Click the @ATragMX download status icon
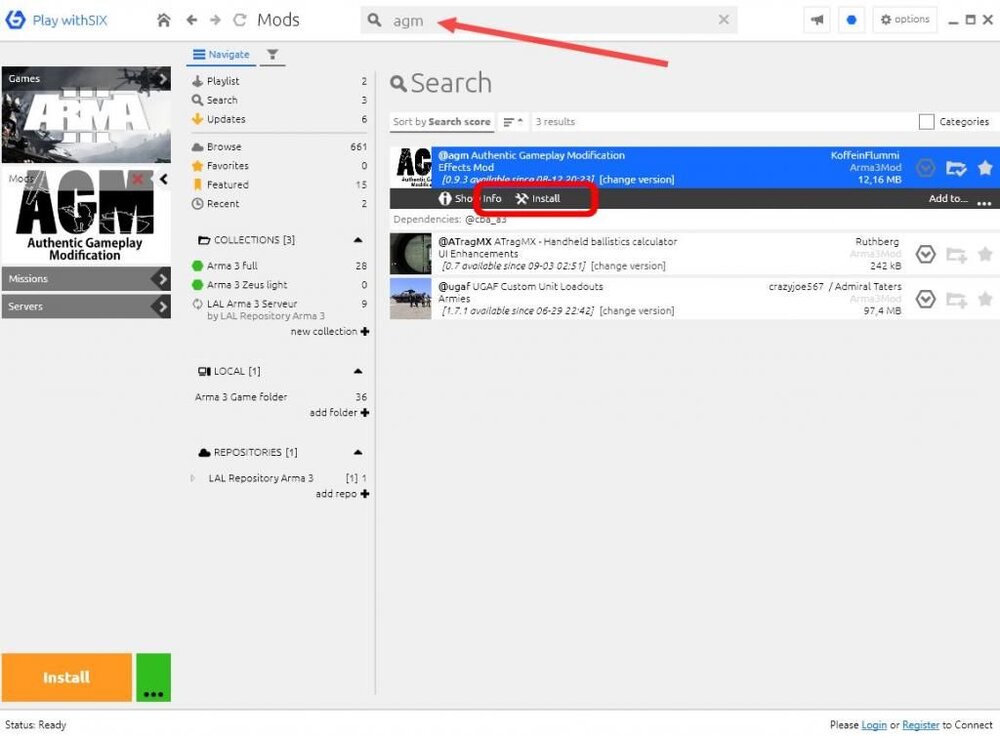 925,254
